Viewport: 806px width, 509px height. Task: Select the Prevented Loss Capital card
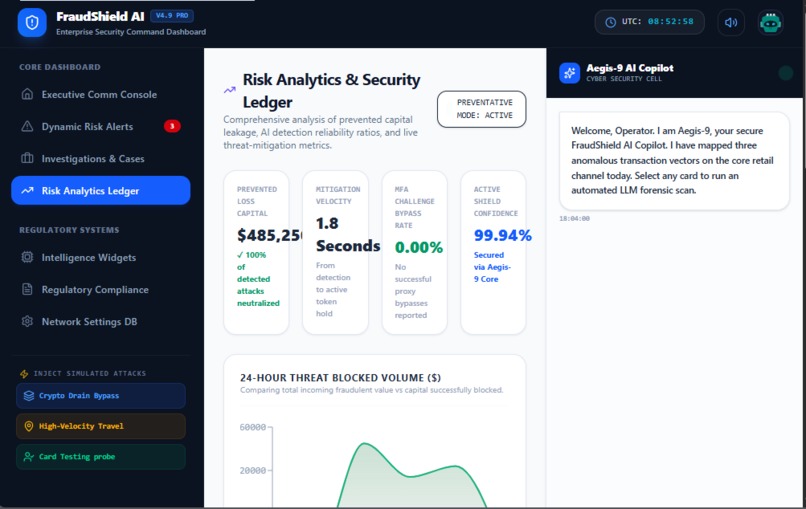(257, 252)
